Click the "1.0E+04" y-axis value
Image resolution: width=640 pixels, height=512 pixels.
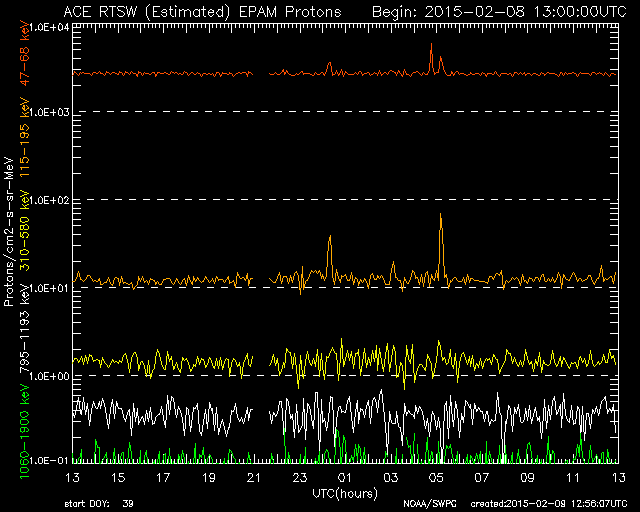[51, 27]
